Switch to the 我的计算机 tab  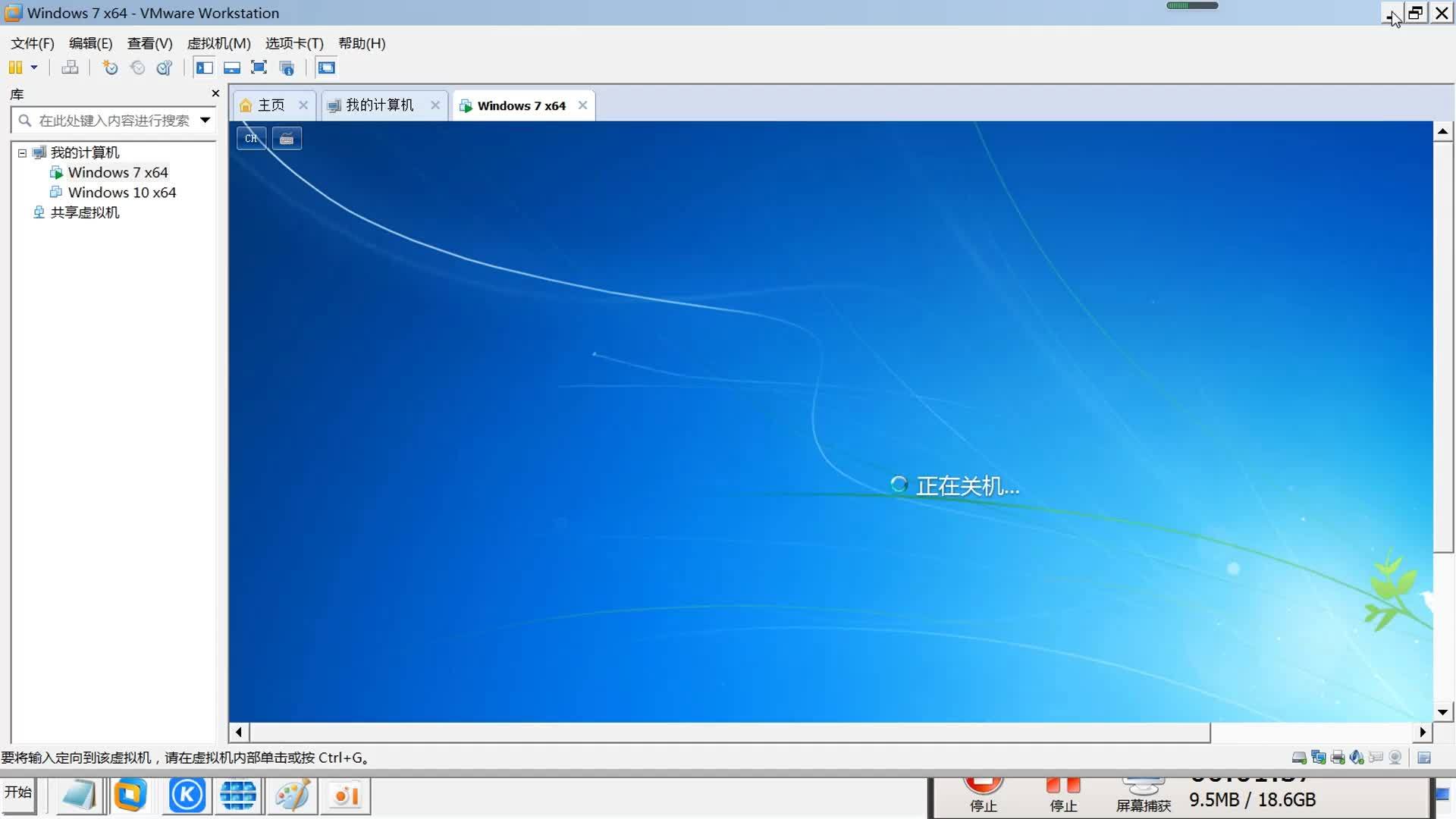coord(379,105)
